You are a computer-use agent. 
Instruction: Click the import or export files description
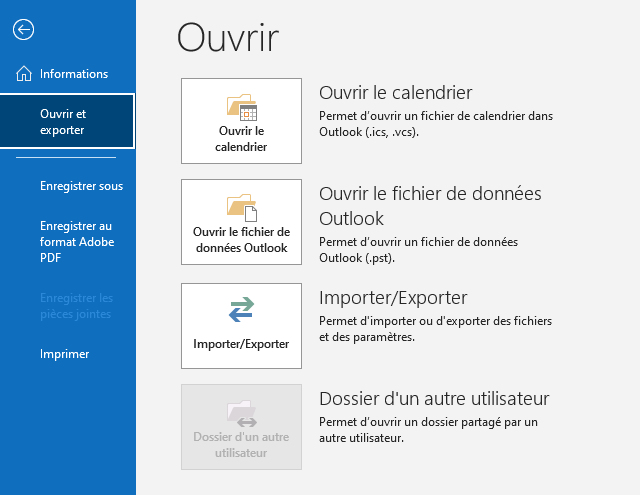click(x=436, y=329)
